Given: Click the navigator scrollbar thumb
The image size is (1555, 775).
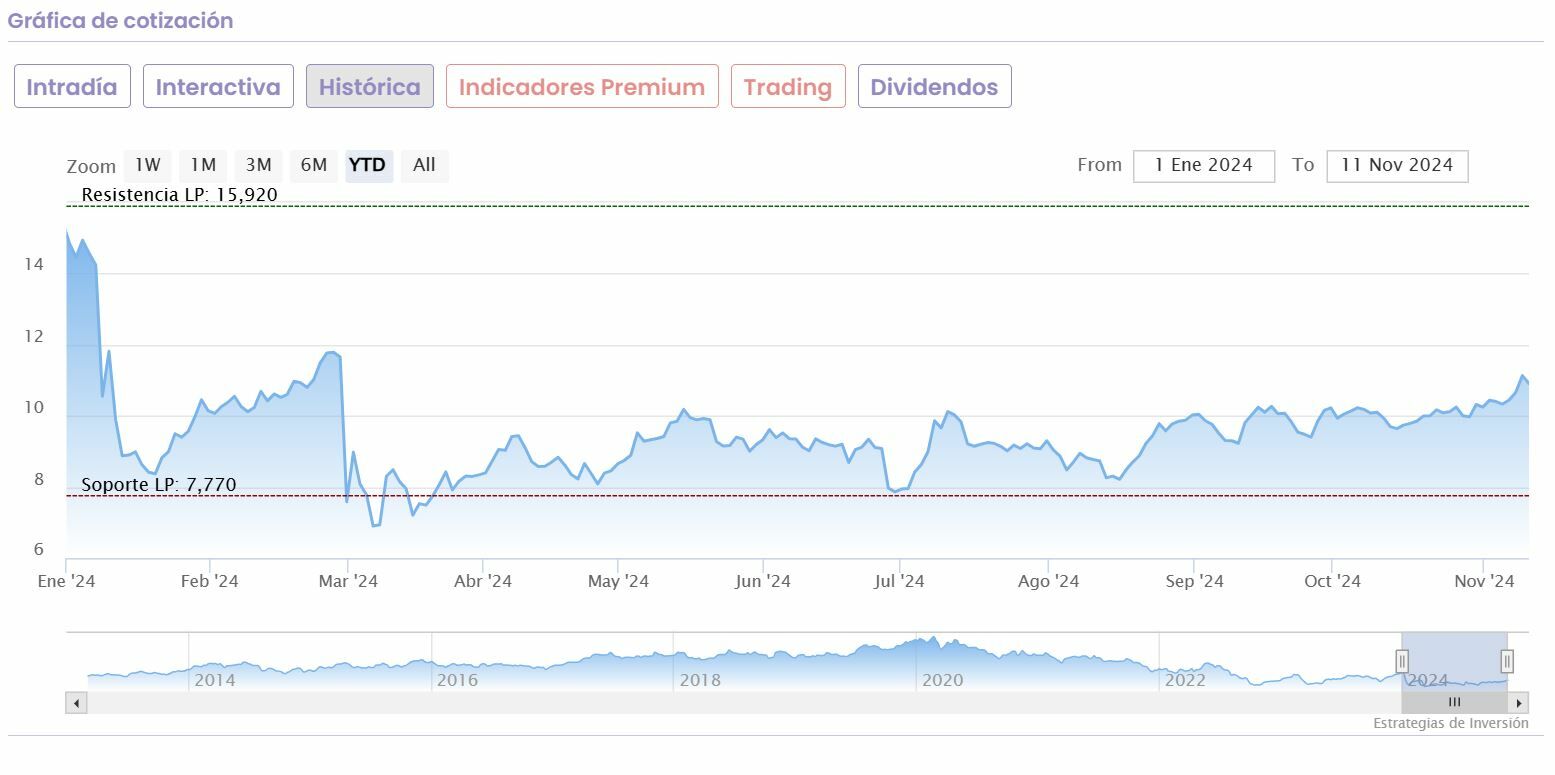Looking at the screenshot, I should pos(1454,703).
